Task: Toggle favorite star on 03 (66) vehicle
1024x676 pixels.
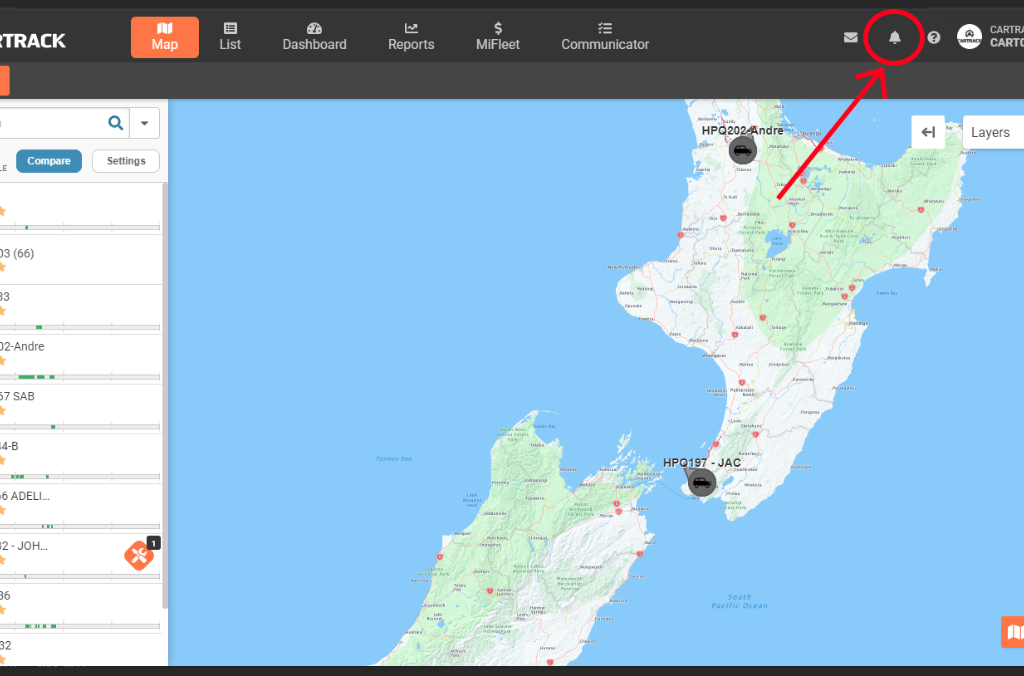Action: [x=2, y=267]
